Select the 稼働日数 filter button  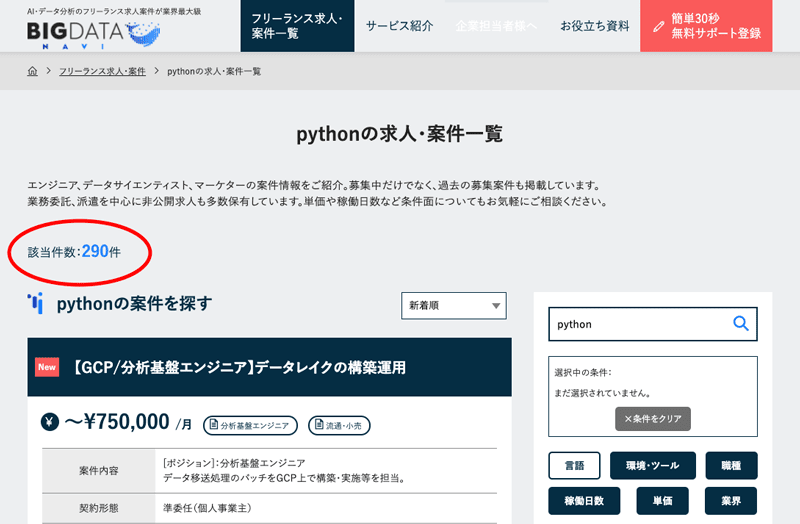(584, 501)
